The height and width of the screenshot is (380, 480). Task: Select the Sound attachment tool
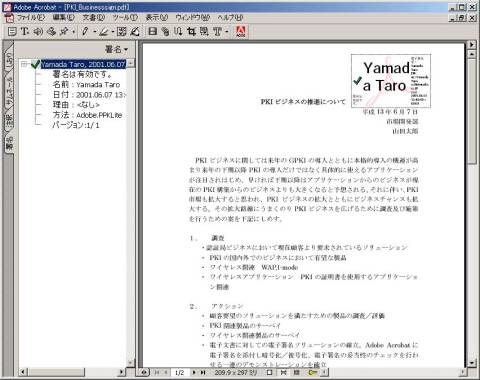pyautogui.click(x=38, y=32)
